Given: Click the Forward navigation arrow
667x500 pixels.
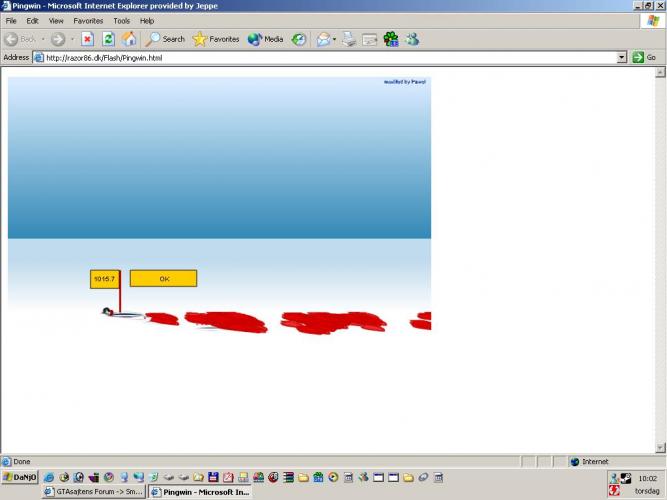Looking at the screenshot, I should (58, 39).
